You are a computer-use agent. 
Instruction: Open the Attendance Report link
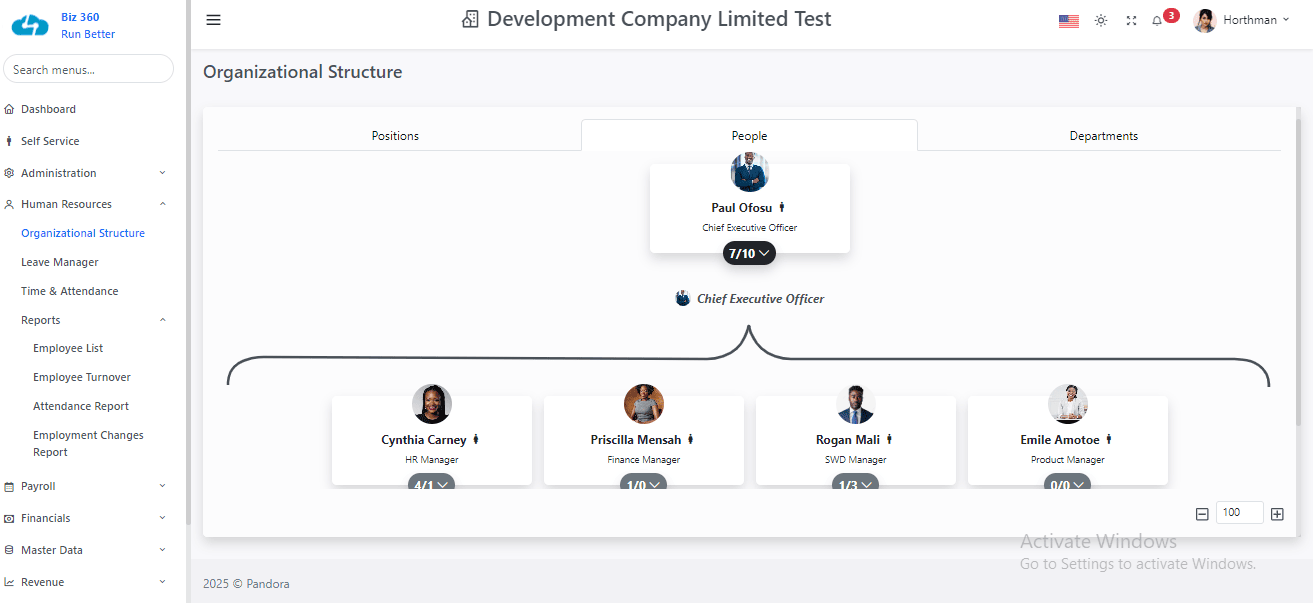point(81,406)
